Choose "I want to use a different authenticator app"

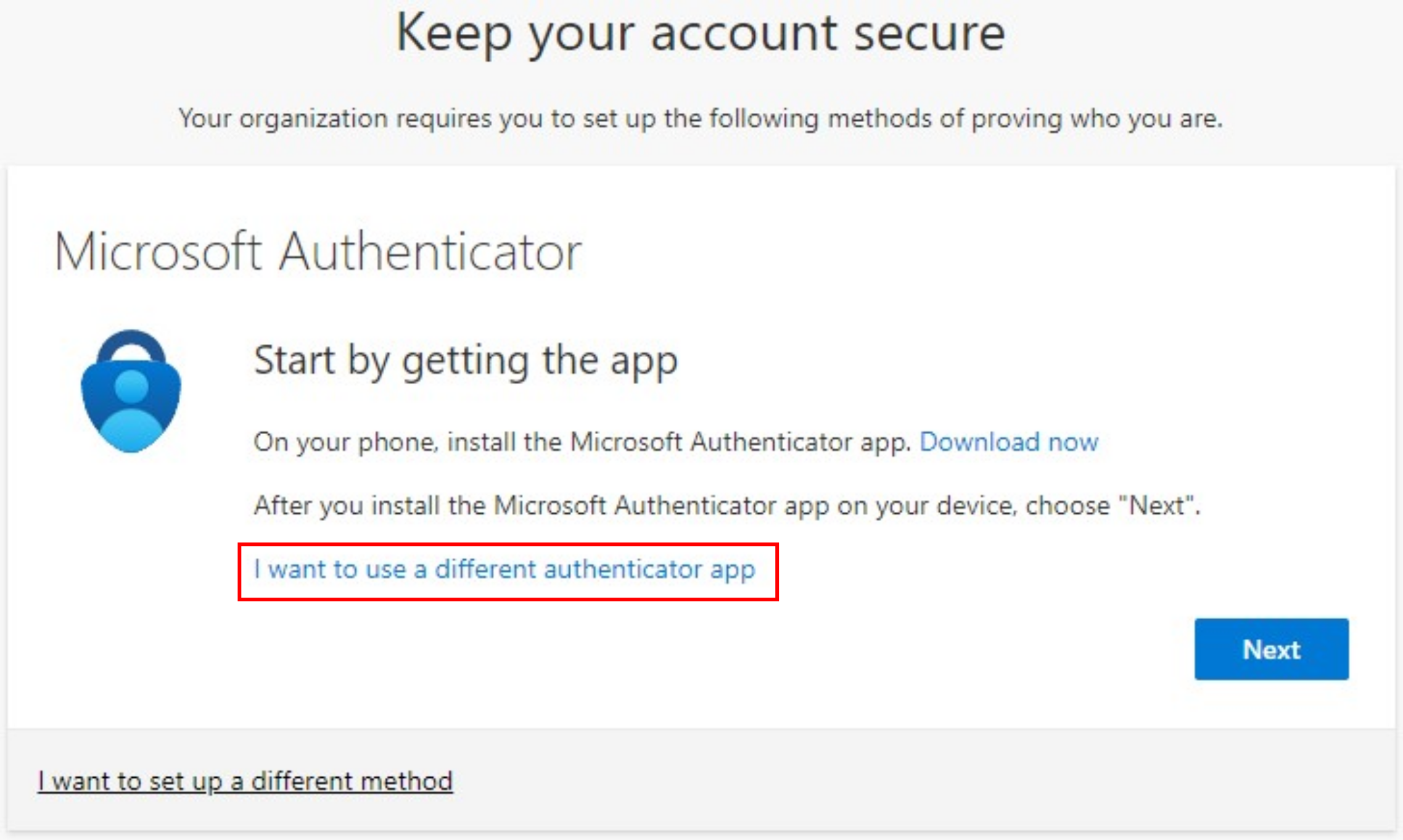coord(504,569)
